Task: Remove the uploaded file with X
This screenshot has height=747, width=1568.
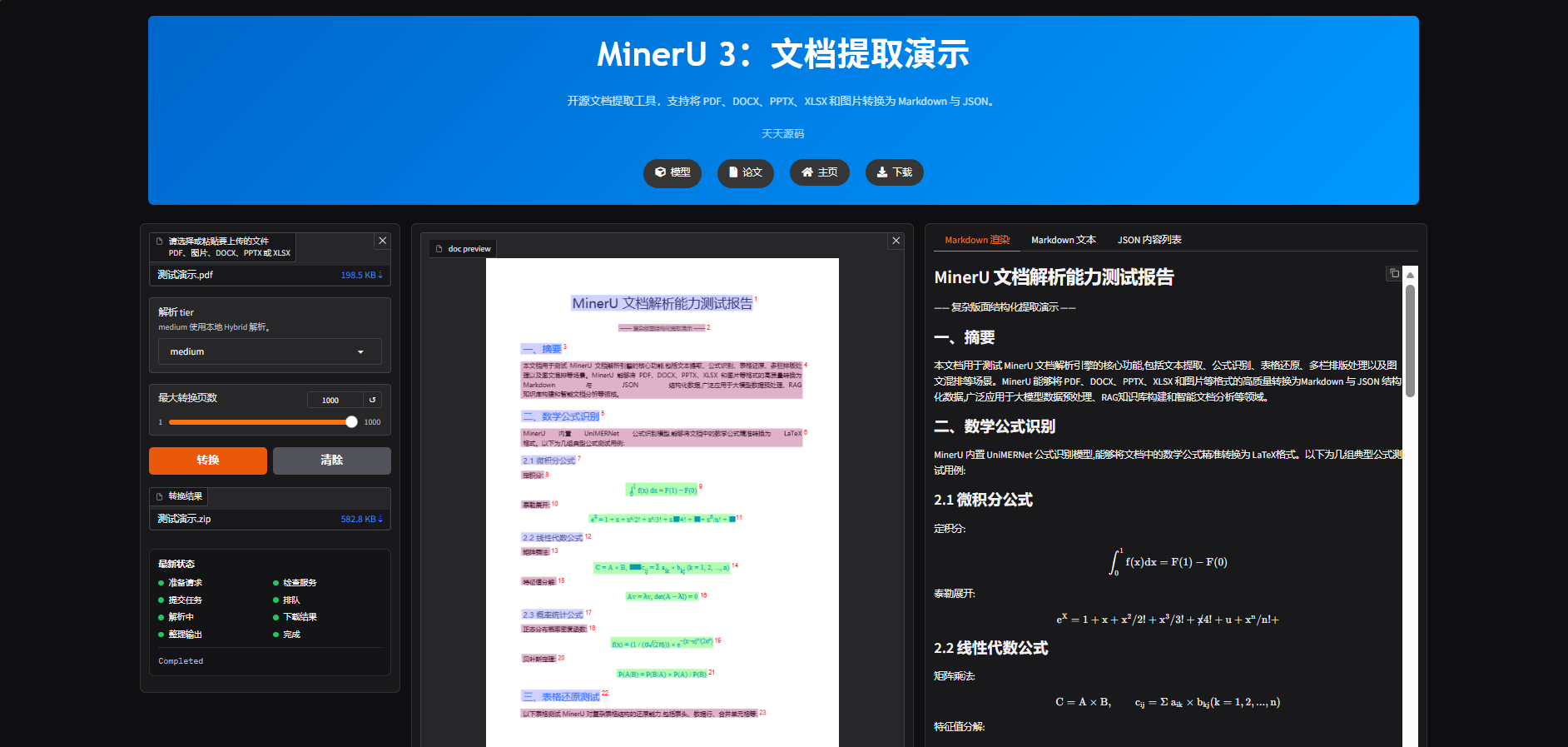Action: tap(383, 241)
